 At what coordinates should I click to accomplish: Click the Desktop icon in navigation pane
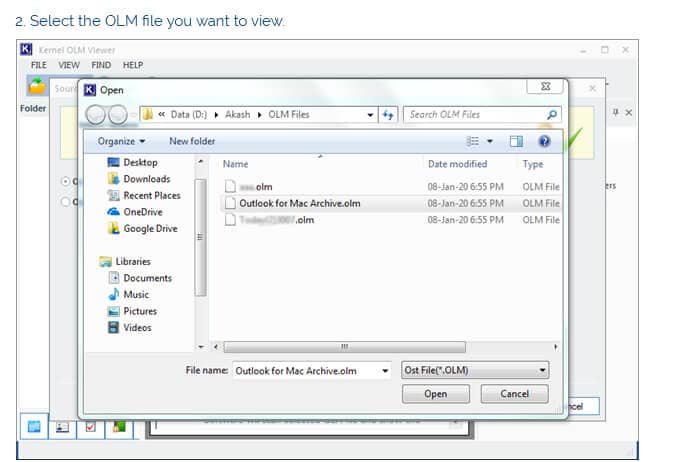click(114, 162)
